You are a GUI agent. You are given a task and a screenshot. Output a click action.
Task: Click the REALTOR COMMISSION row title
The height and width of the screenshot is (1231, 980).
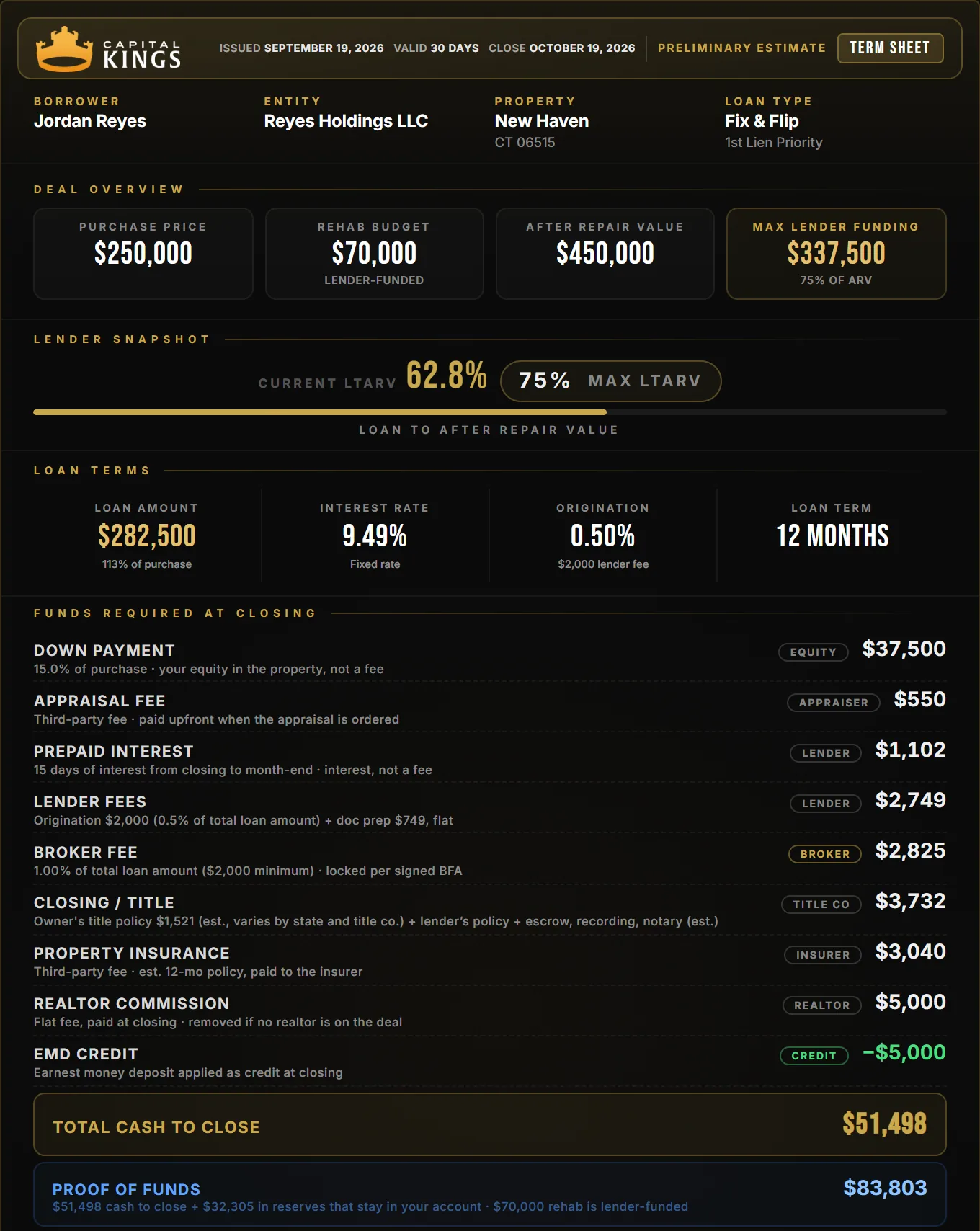coord(132,1004)
